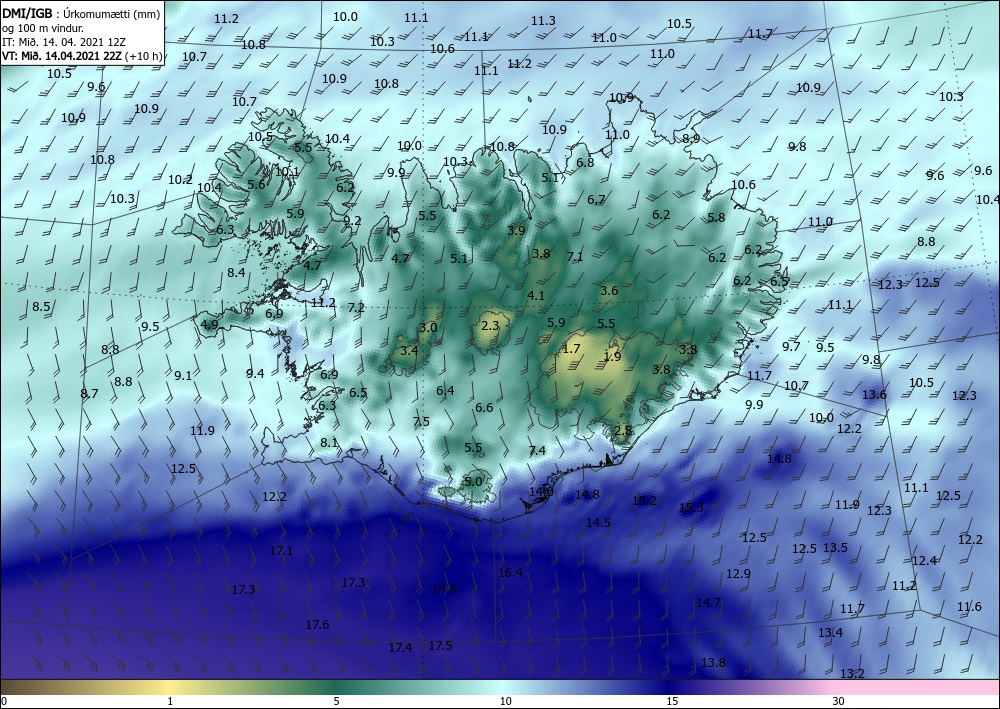Image resolution: width=1000 pixels, height=709 pixels.
Task: Click the map value "10.2"
Action: coord(180,180)
